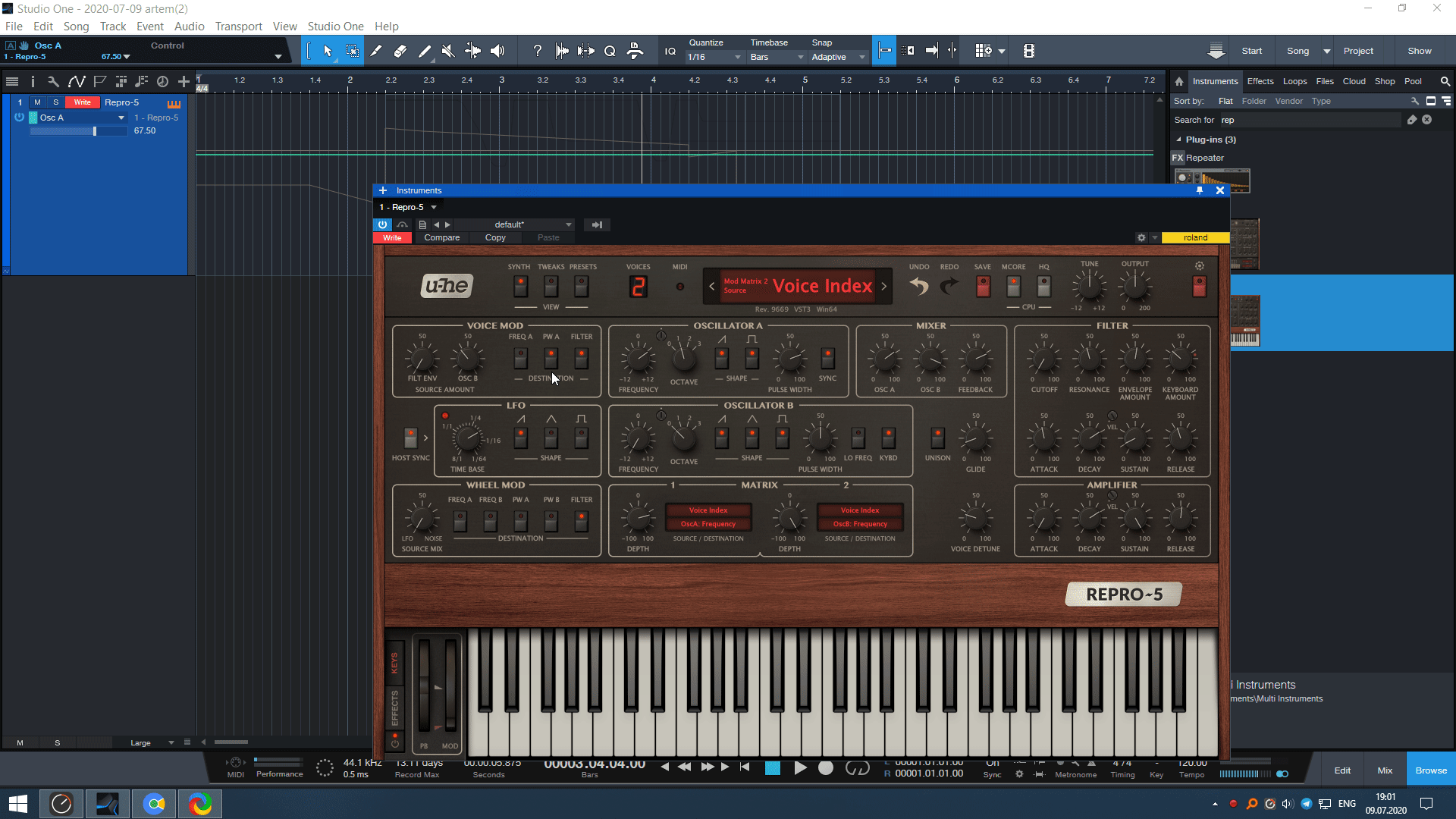
Task: Click the Redo arrow in Repro-5
Action: pyautogui.click(x=949, y=286)
